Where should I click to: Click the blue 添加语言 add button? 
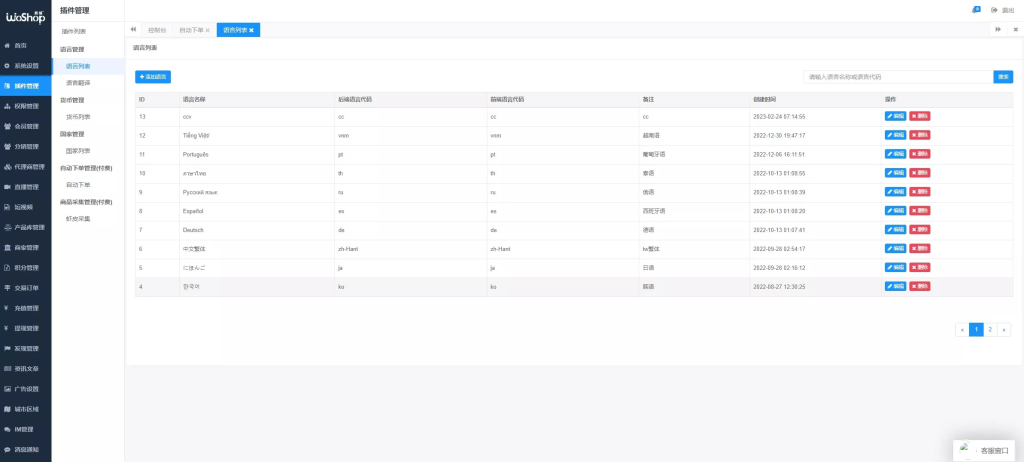pyautogui.click(x=153, y=77)
